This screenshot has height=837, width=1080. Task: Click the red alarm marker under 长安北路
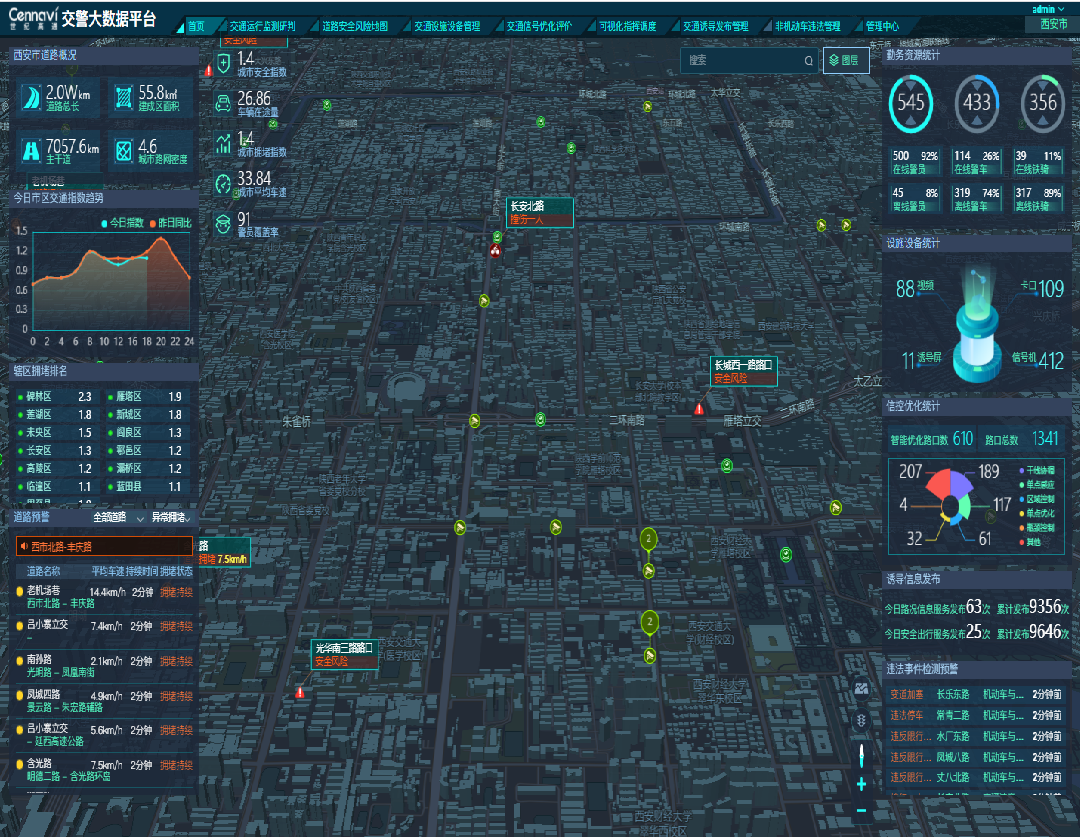495,251
